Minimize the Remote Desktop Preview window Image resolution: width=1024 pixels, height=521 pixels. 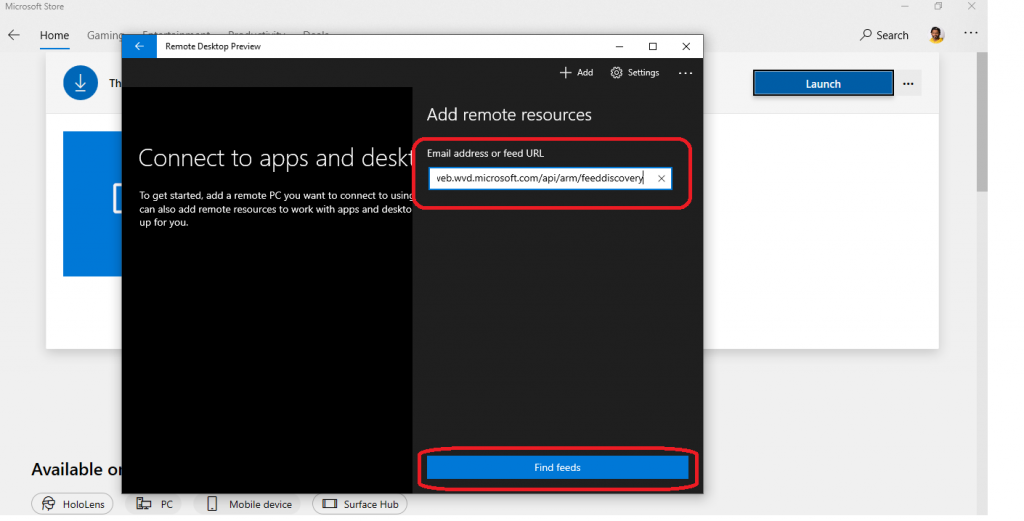tap(619, 46)
